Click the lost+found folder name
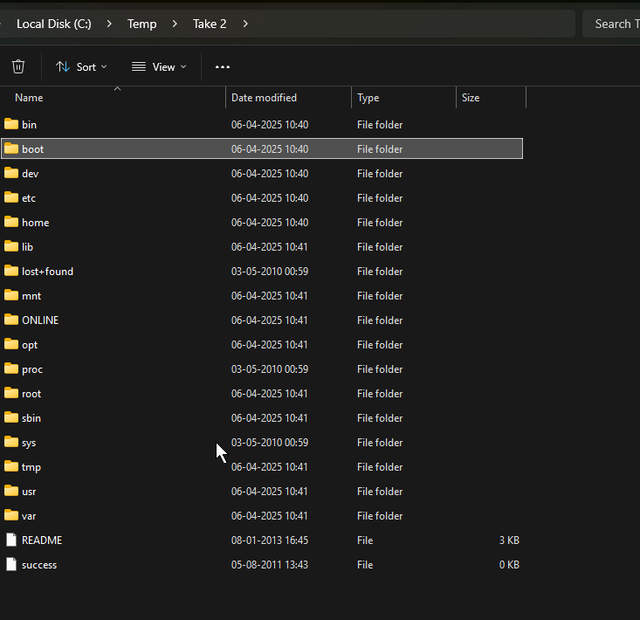The image size is (640, 620). coord(47,271)
